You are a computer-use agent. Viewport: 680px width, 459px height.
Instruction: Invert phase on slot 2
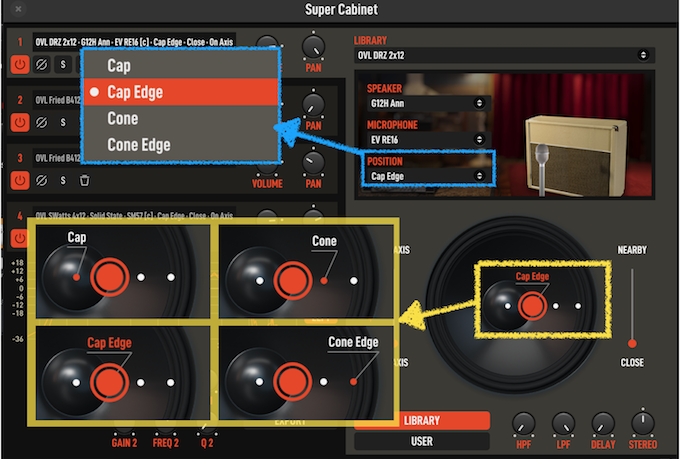[42, 122]
